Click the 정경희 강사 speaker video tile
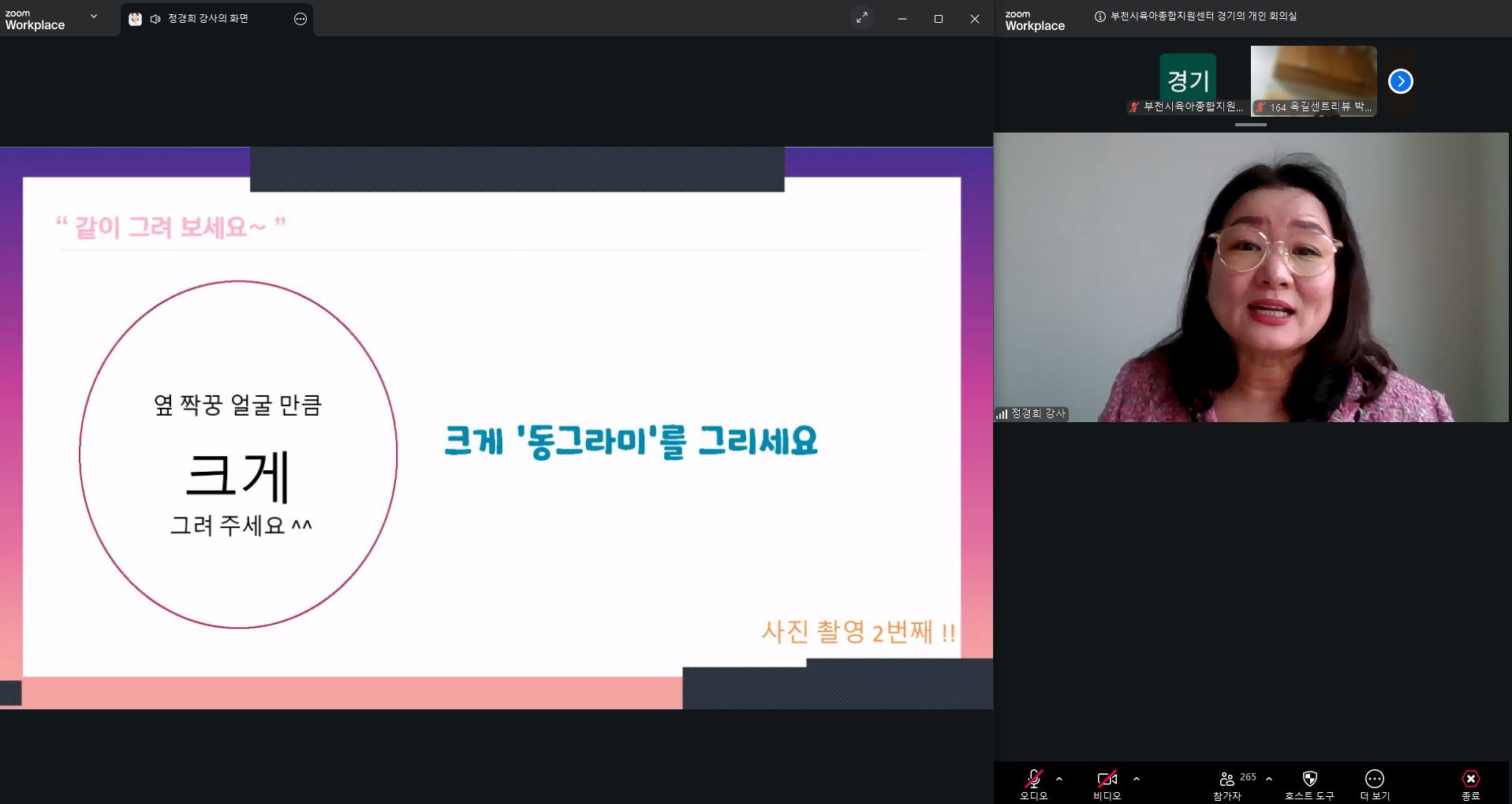This screenshot has width=1512, height=804. tap(1251, 277)
